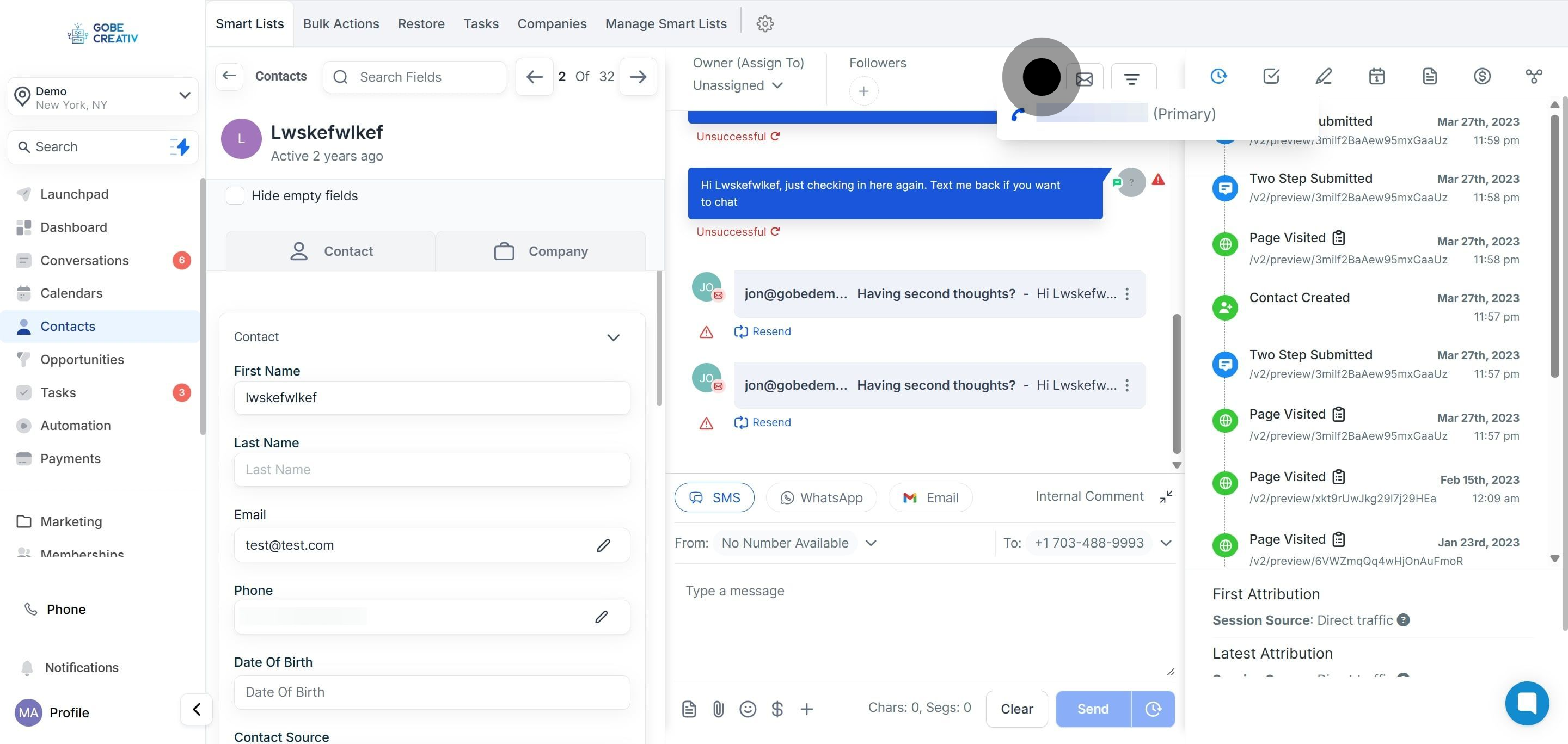
Task: Open the conversation filter icon
Action: [x=1131, y=78]
